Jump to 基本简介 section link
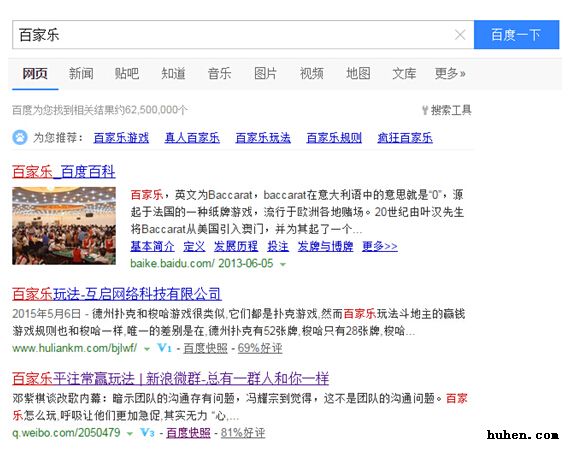 point(152,246)
